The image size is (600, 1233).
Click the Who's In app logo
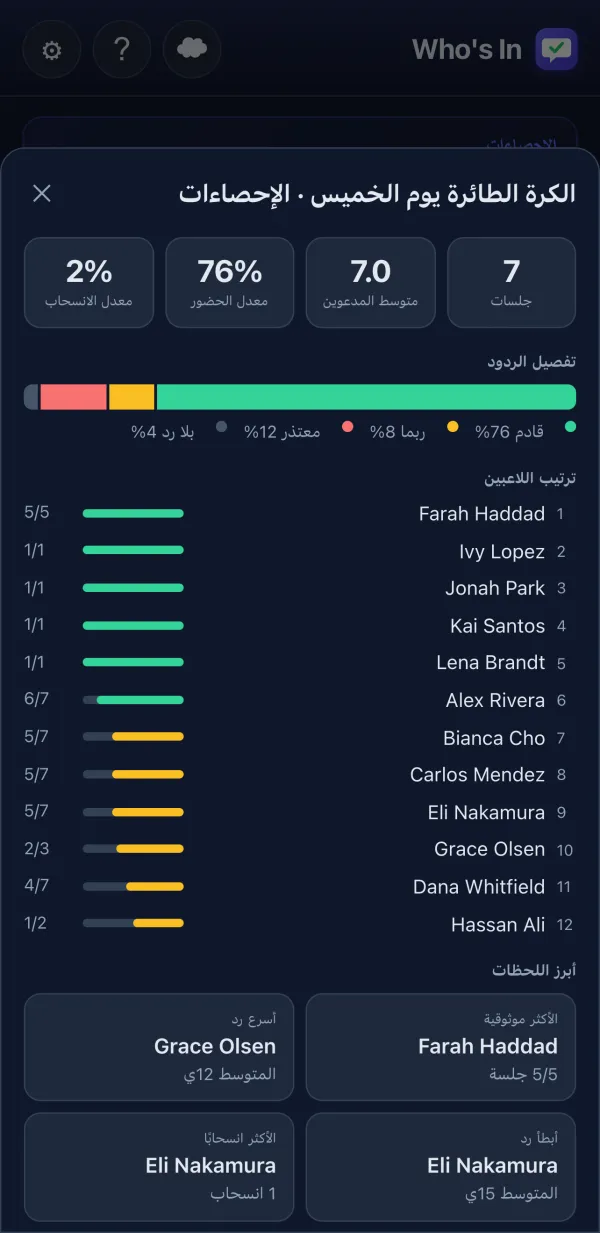pos(556,49)
